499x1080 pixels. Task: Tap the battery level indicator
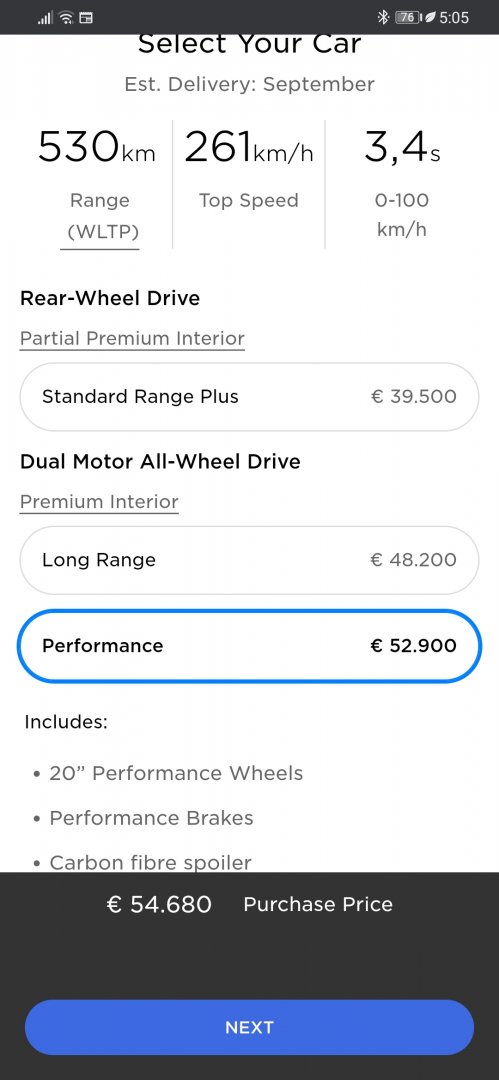point(408,17)
